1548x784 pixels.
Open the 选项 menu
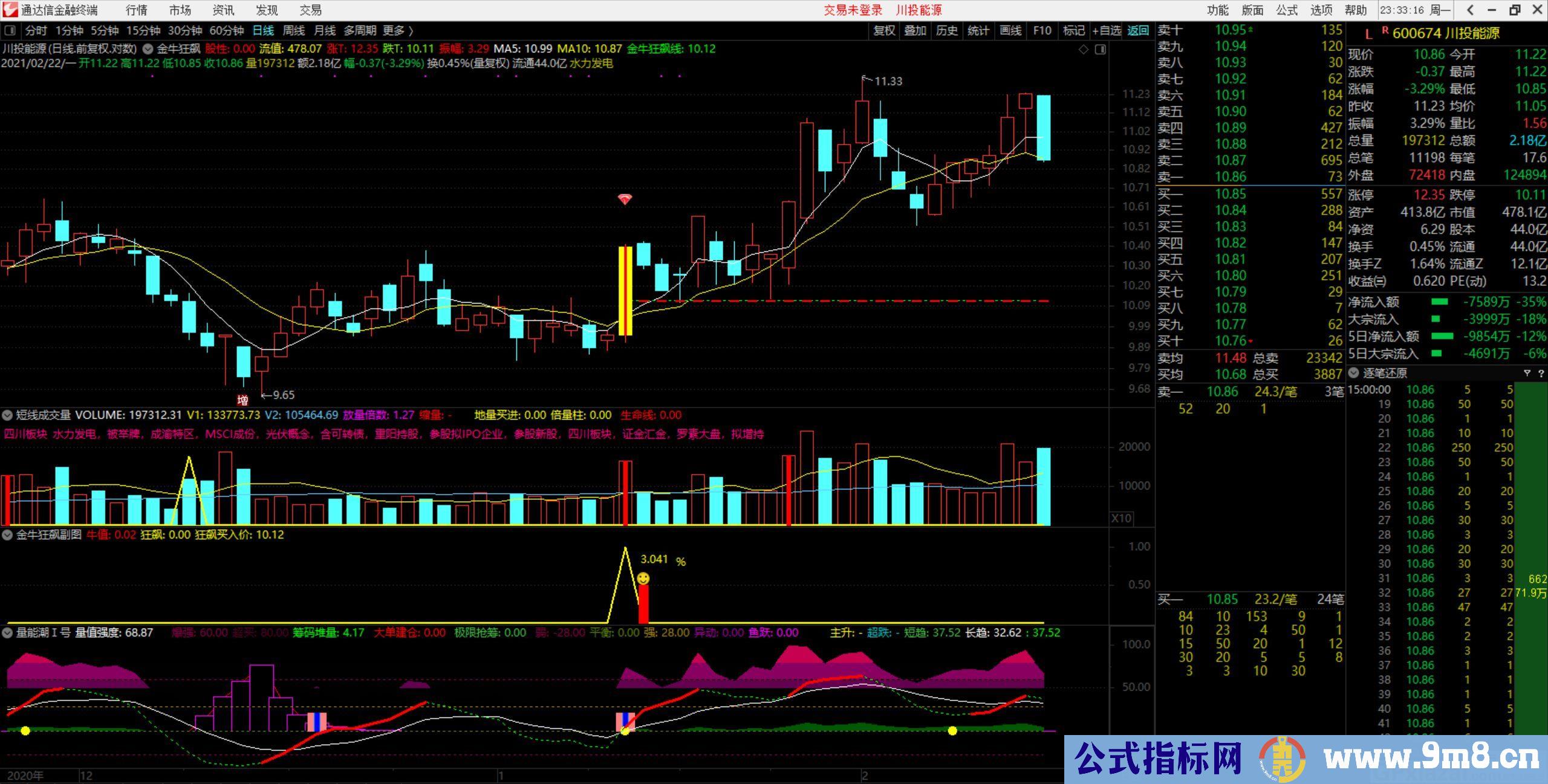pos(1321,10)
